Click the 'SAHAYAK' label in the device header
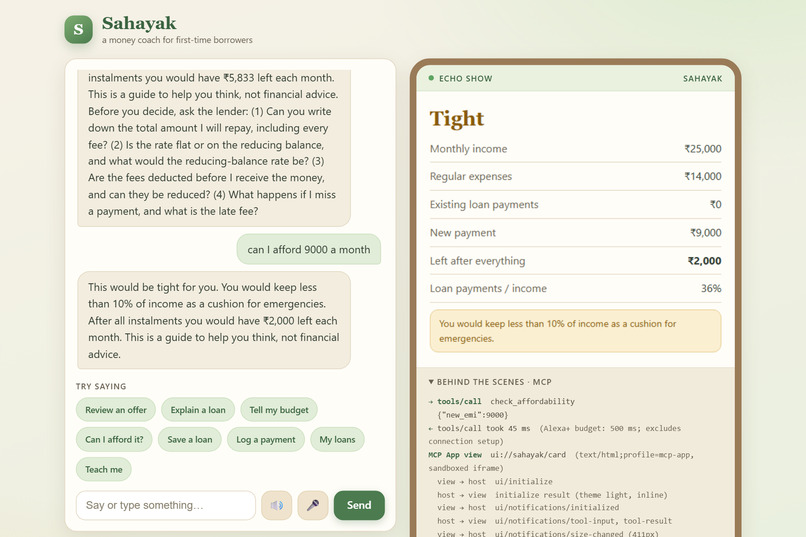The width and height of the screenshot is (806, 537). tap(702, 79)
